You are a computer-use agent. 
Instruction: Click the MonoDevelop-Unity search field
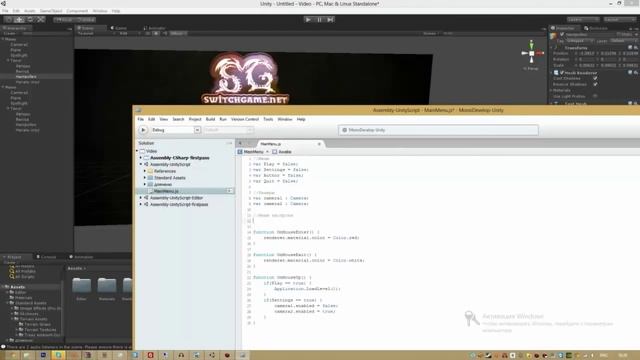tap(438, 130)
